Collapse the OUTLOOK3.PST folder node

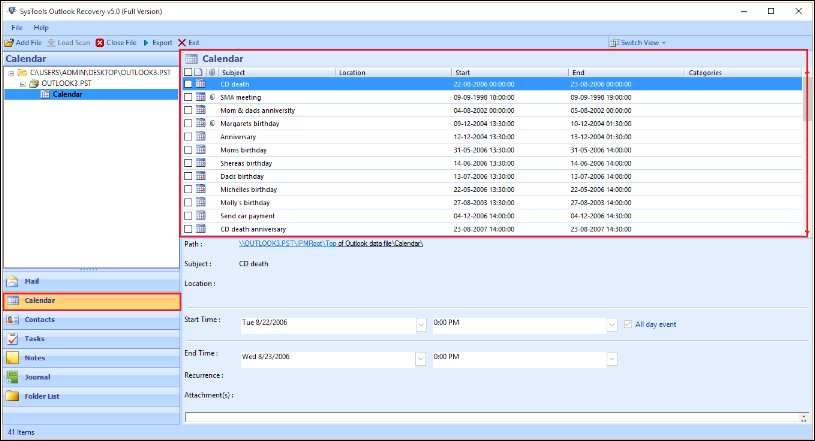22,84
